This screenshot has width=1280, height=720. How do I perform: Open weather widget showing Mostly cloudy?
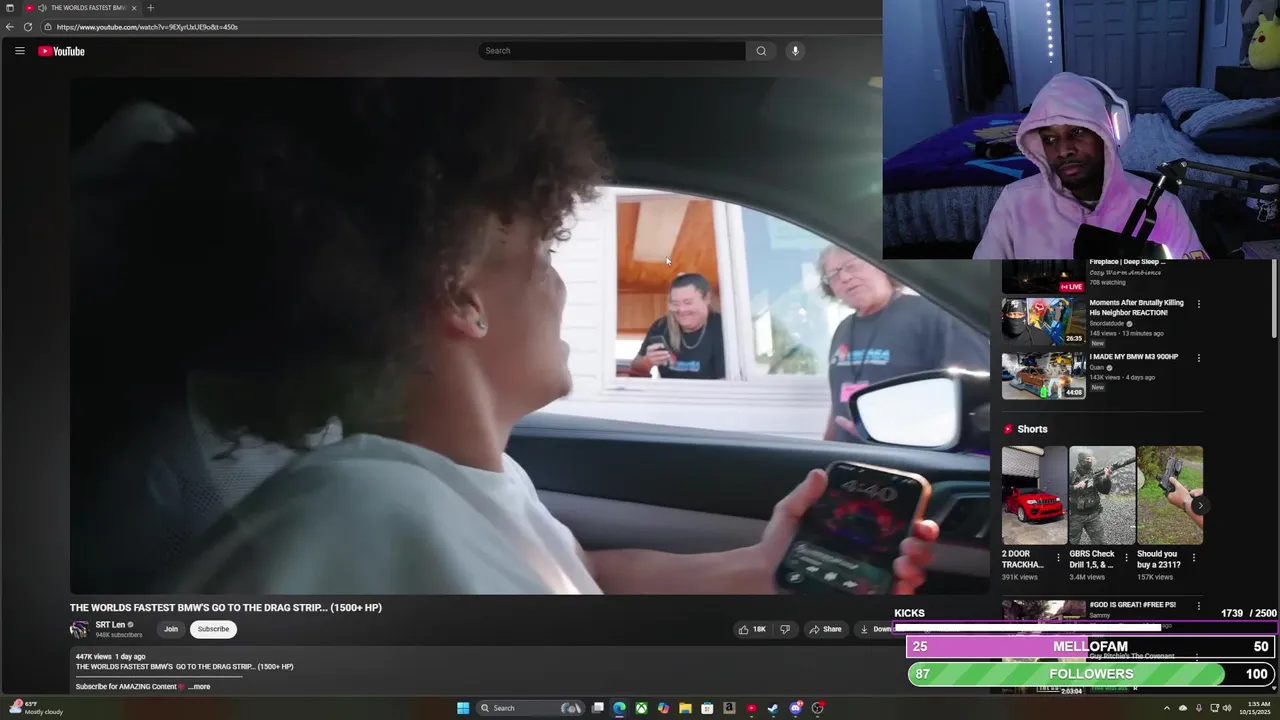[35, 708]
